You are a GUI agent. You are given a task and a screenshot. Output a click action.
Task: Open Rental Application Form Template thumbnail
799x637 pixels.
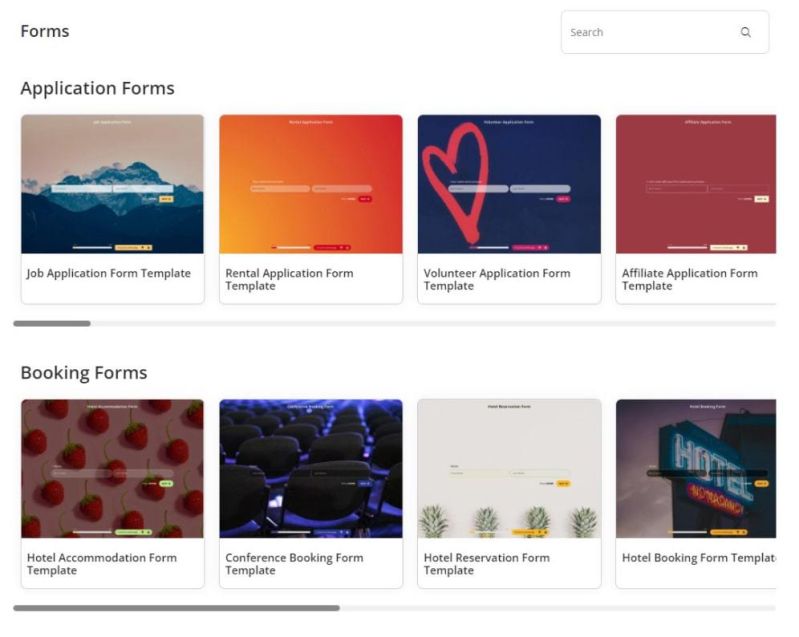click(311, 184)
